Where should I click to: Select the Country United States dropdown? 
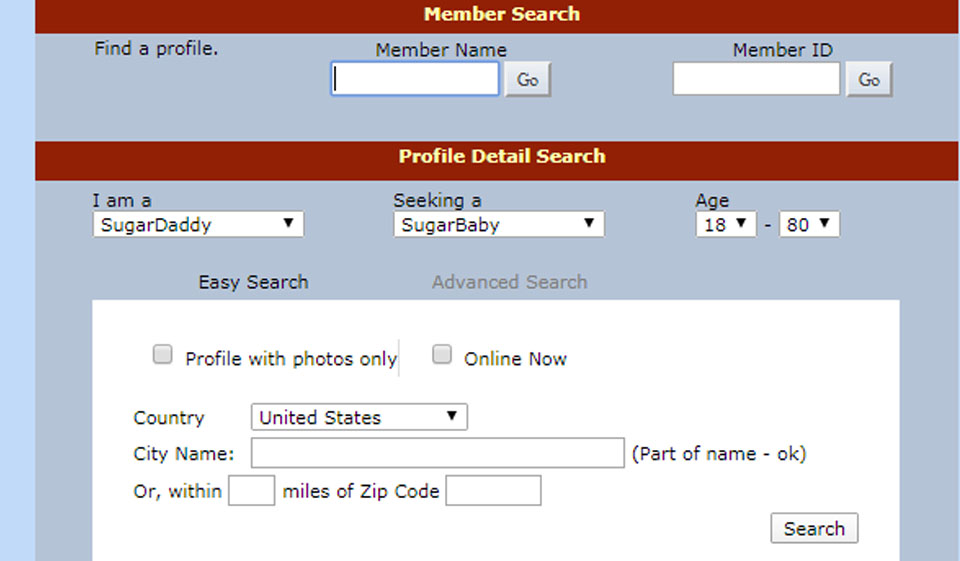coord(359,417)
